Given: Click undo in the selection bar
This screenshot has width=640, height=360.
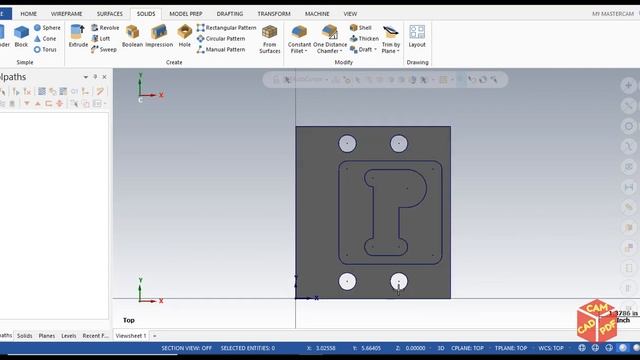Looking at the screenshot, I should pos(472,80).
